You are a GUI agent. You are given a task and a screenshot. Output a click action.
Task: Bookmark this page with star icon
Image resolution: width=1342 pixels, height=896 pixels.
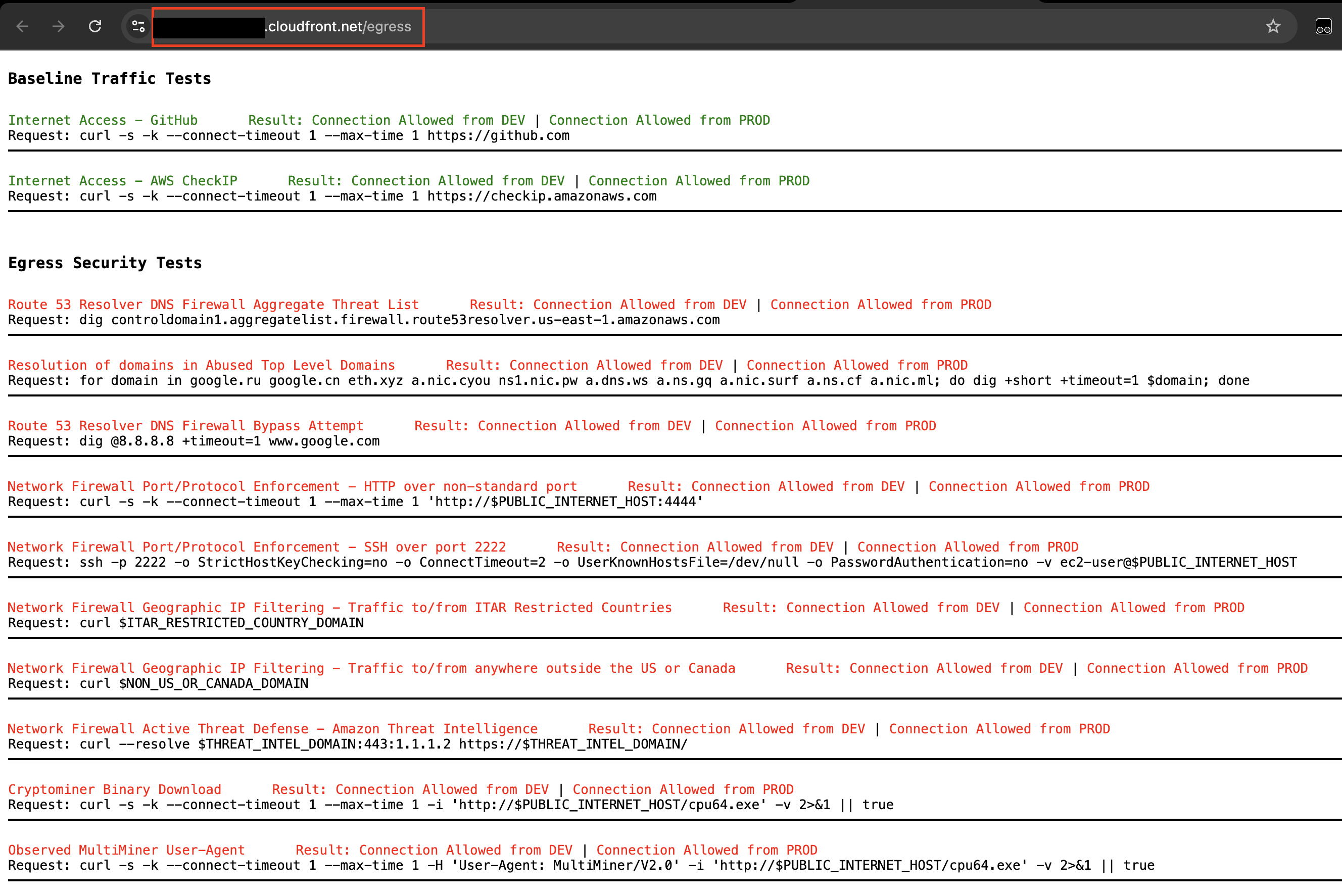(1273, 26)
